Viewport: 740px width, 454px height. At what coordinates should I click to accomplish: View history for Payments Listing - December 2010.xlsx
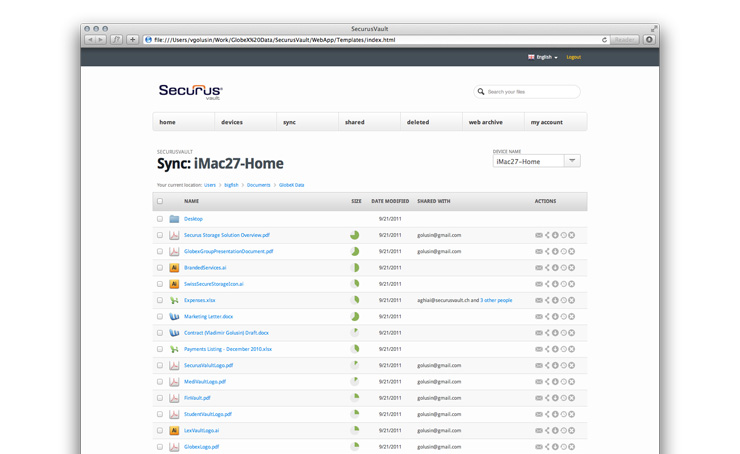point(563,349)
